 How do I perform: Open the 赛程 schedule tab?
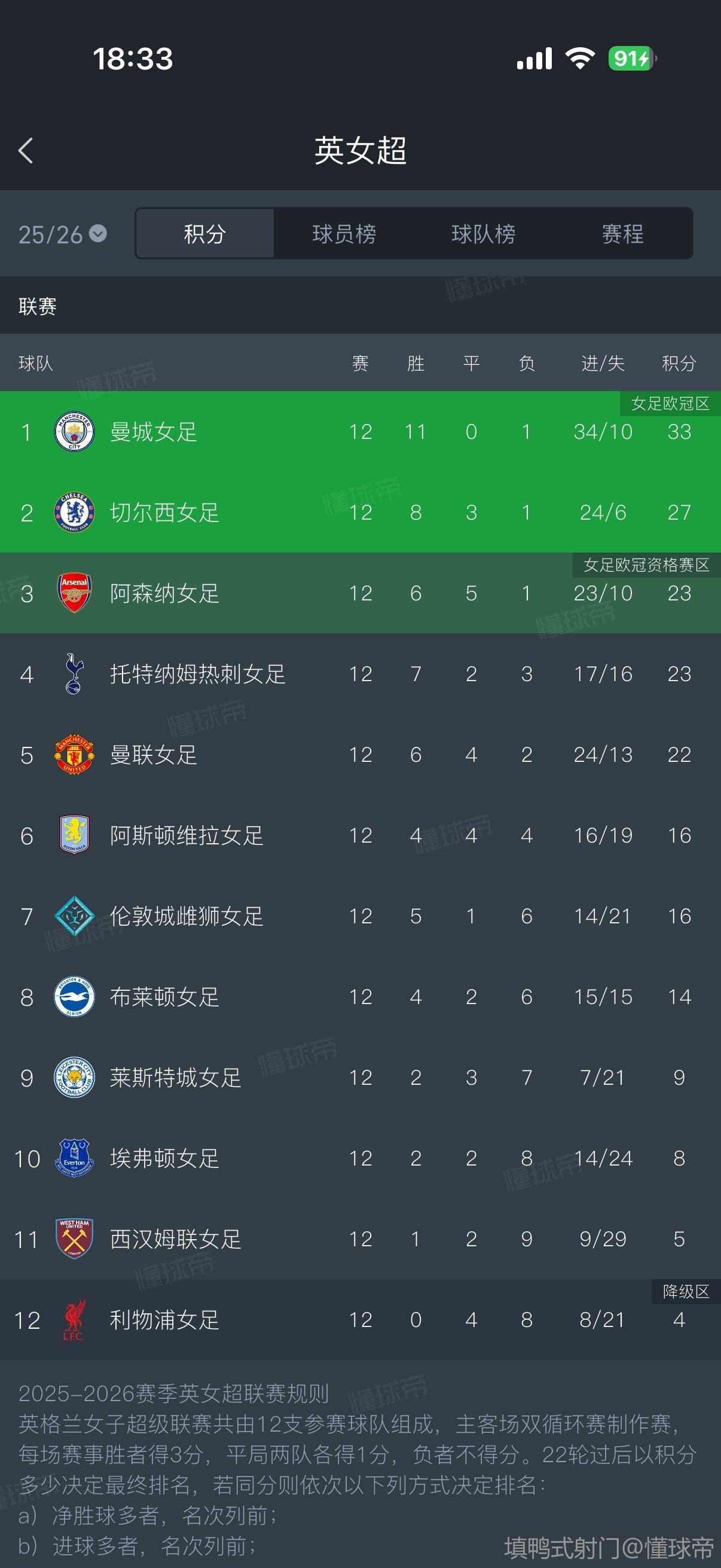point(622,234)
